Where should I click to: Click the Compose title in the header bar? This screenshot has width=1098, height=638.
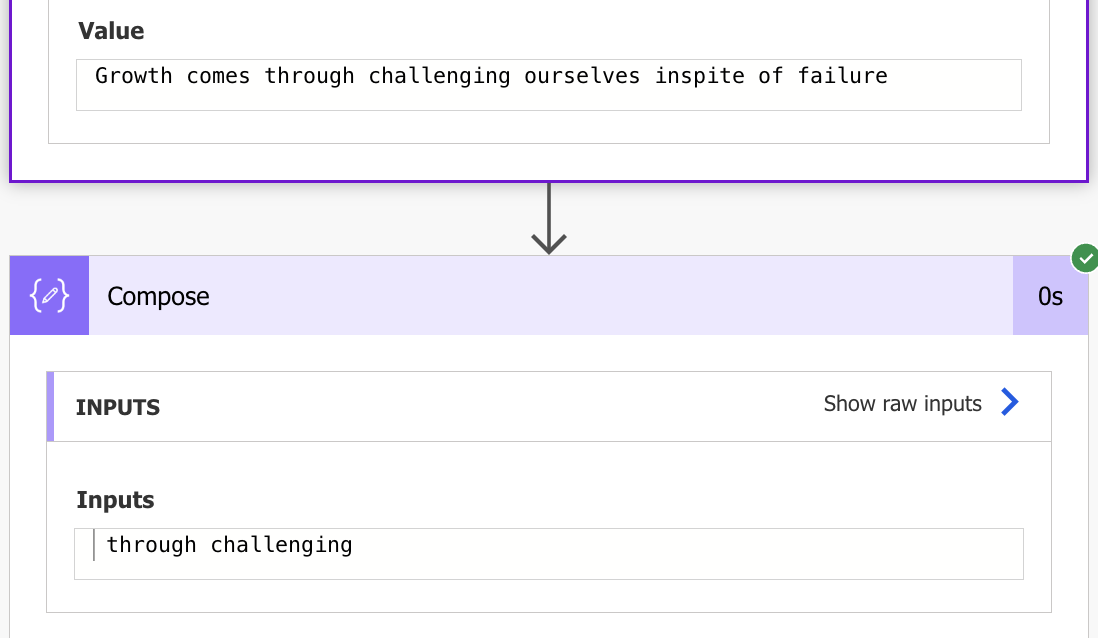point(158,295)
